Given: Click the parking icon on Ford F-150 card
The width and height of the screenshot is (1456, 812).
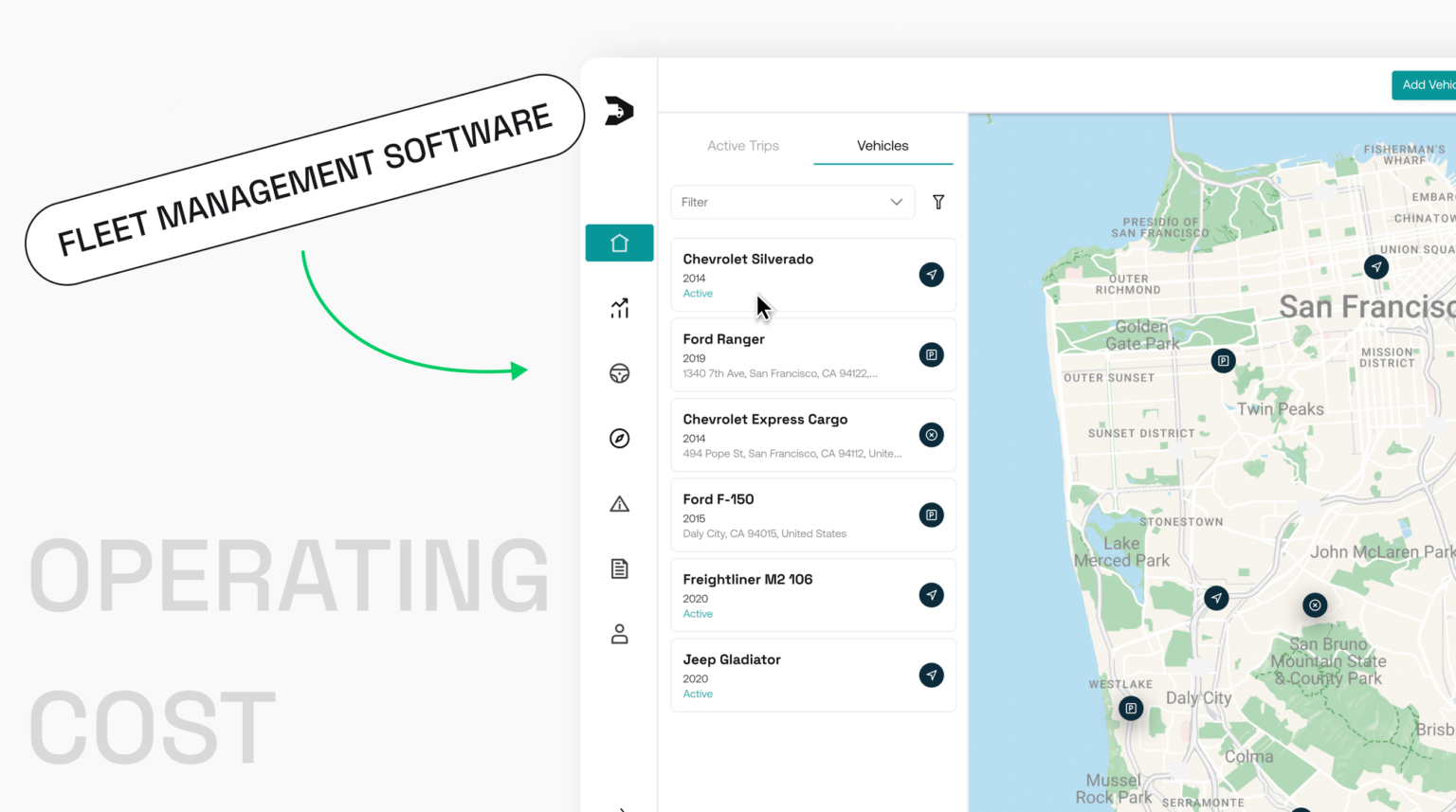Looking at the screenshot, I should click(x=932, y=514).
